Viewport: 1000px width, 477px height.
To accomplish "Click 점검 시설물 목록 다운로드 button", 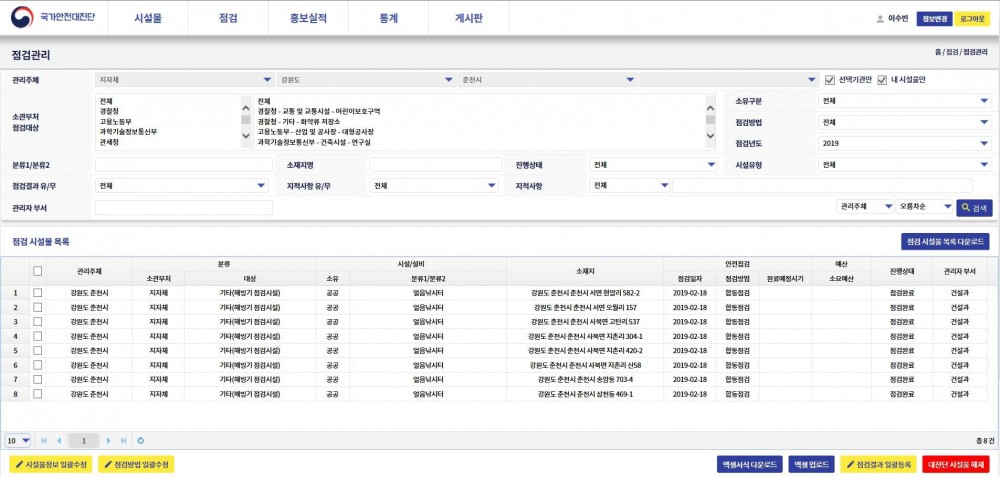I will click(945, 242).
